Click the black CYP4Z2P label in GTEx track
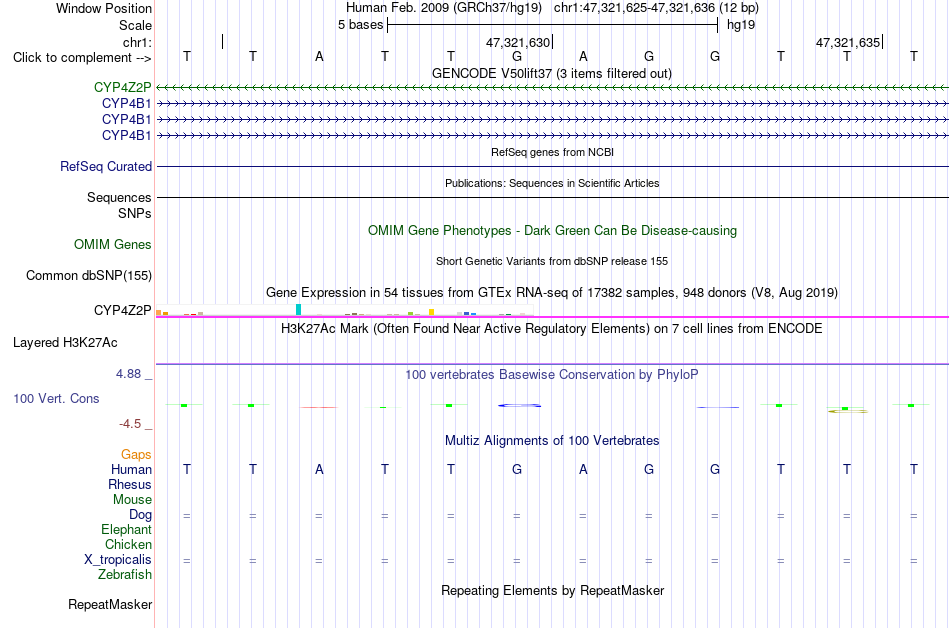This screenshot has width=950, height=628. tap(122, 310)
